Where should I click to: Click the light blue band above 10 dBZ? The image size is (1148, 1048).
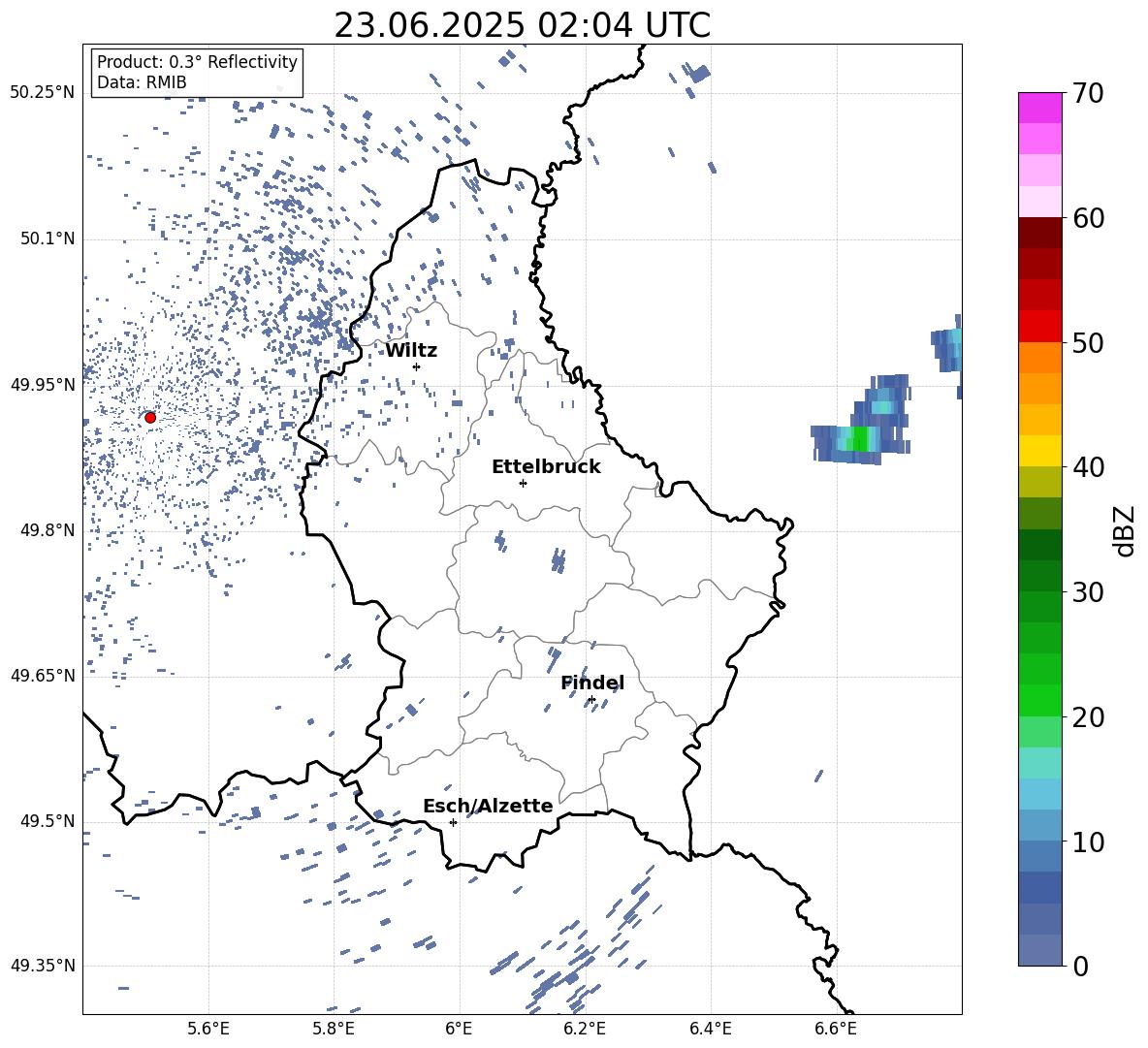pyautogui.click(x=1039, y=826)
